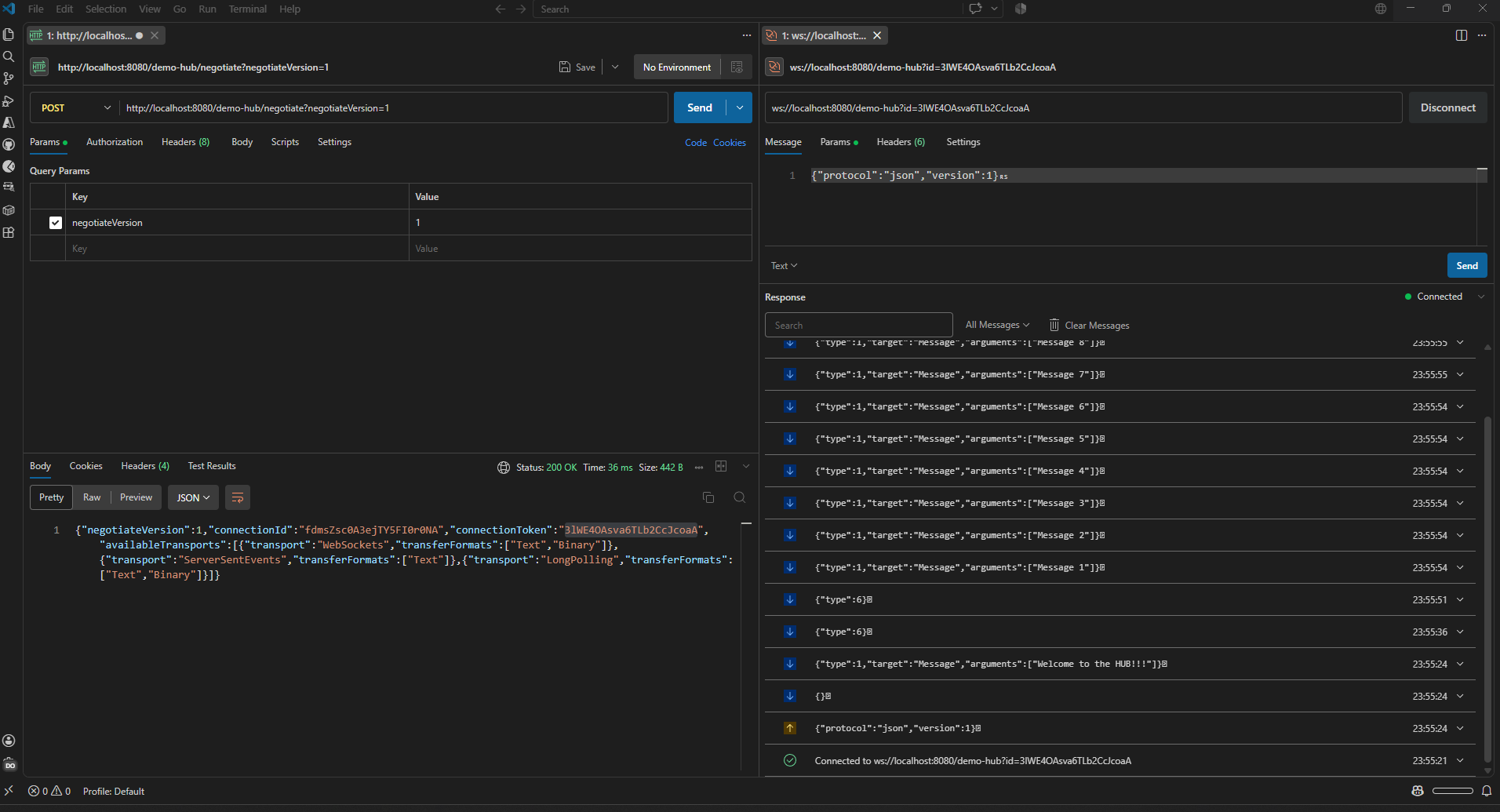Screen dimensions: 1500x812
Task: Open the Explorer view in the activity bar
Action: click(x=9, y=35)
